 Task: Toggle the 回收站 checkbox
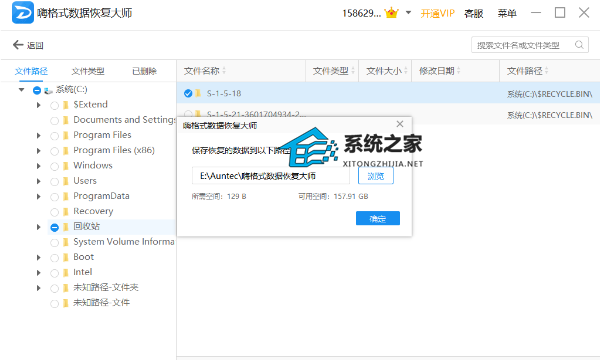click(54, 227)
